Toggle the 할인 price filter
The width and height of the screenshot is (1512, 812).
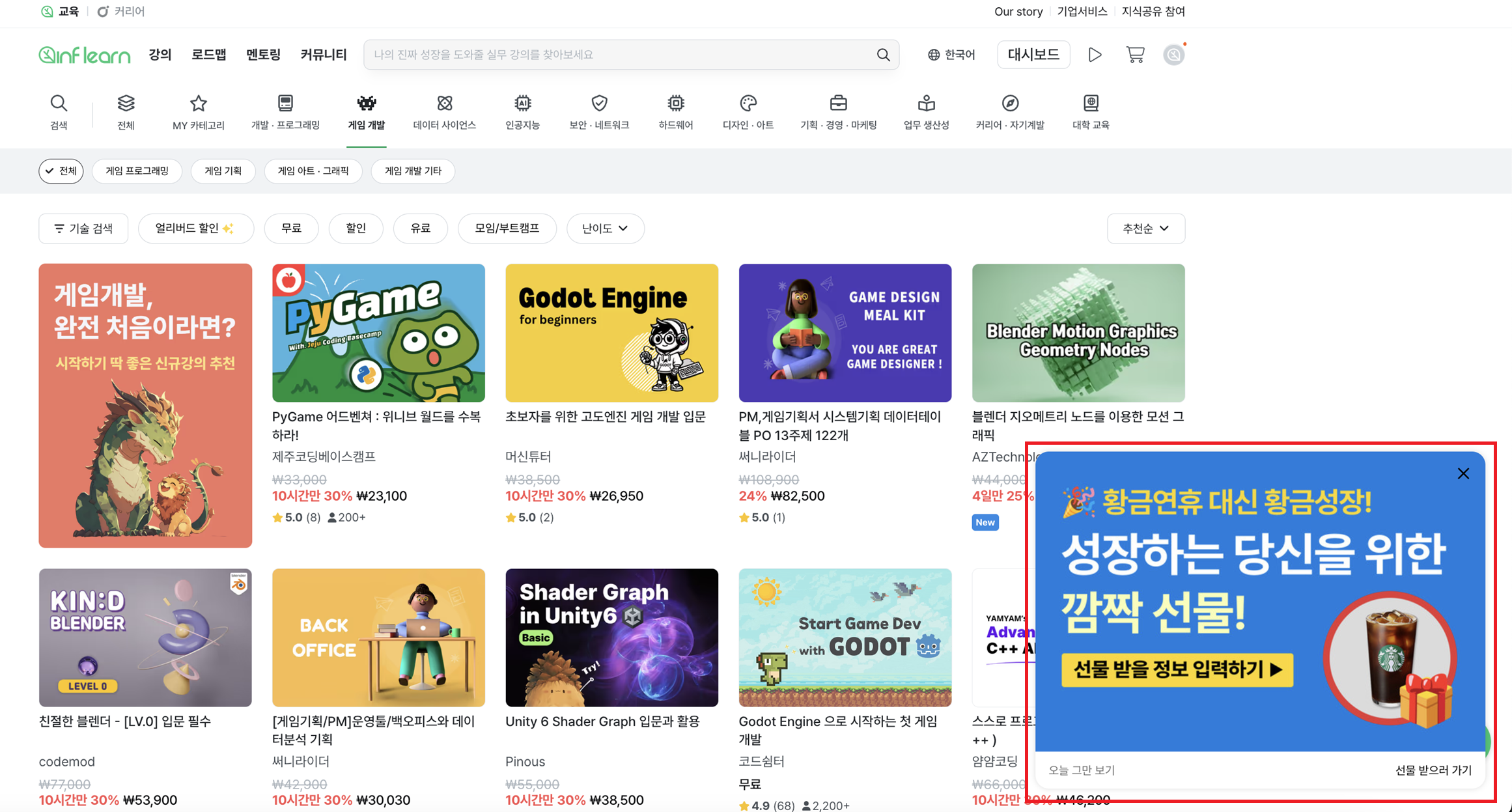click(x=356, y=229)
